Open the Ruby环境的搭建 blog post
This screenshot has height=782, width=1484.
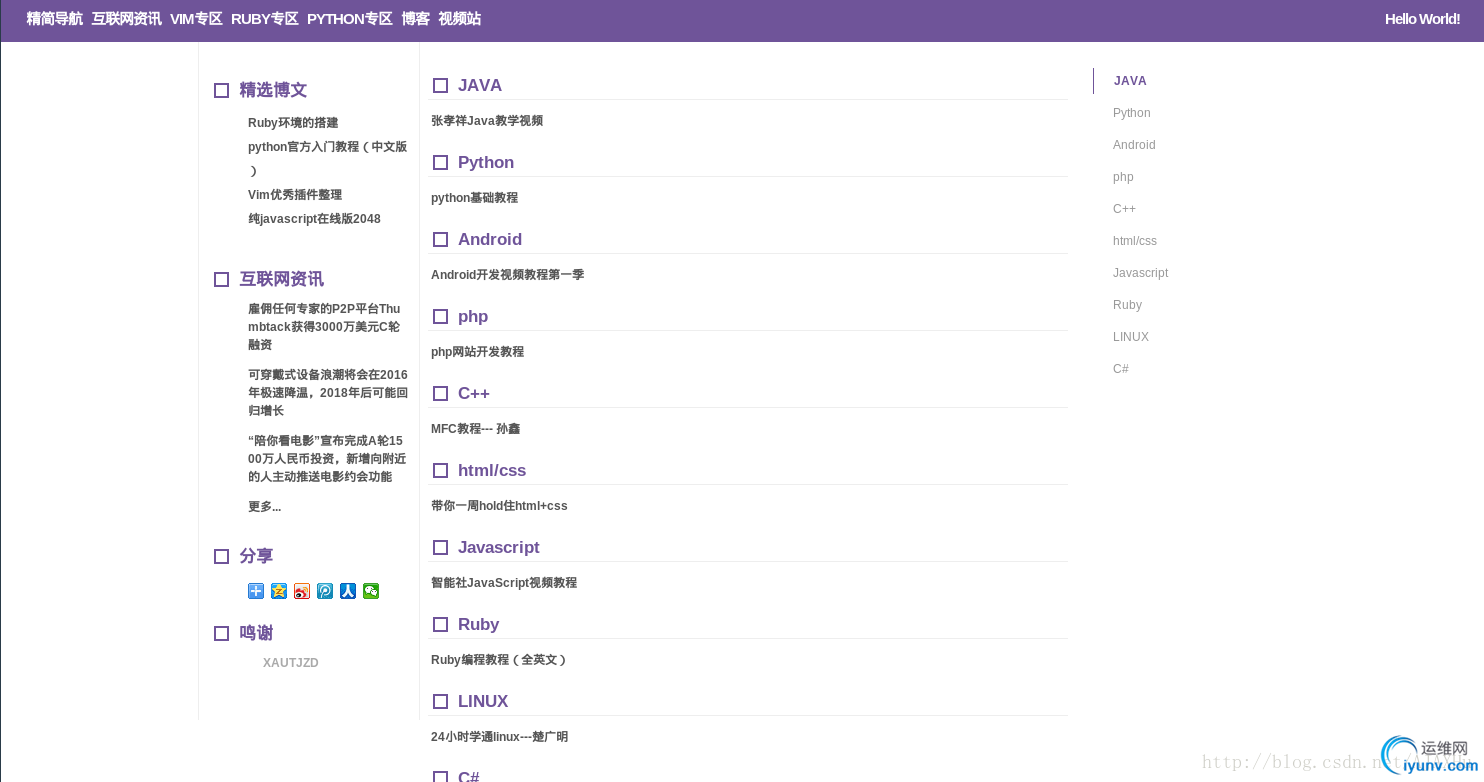coord(293,123)
